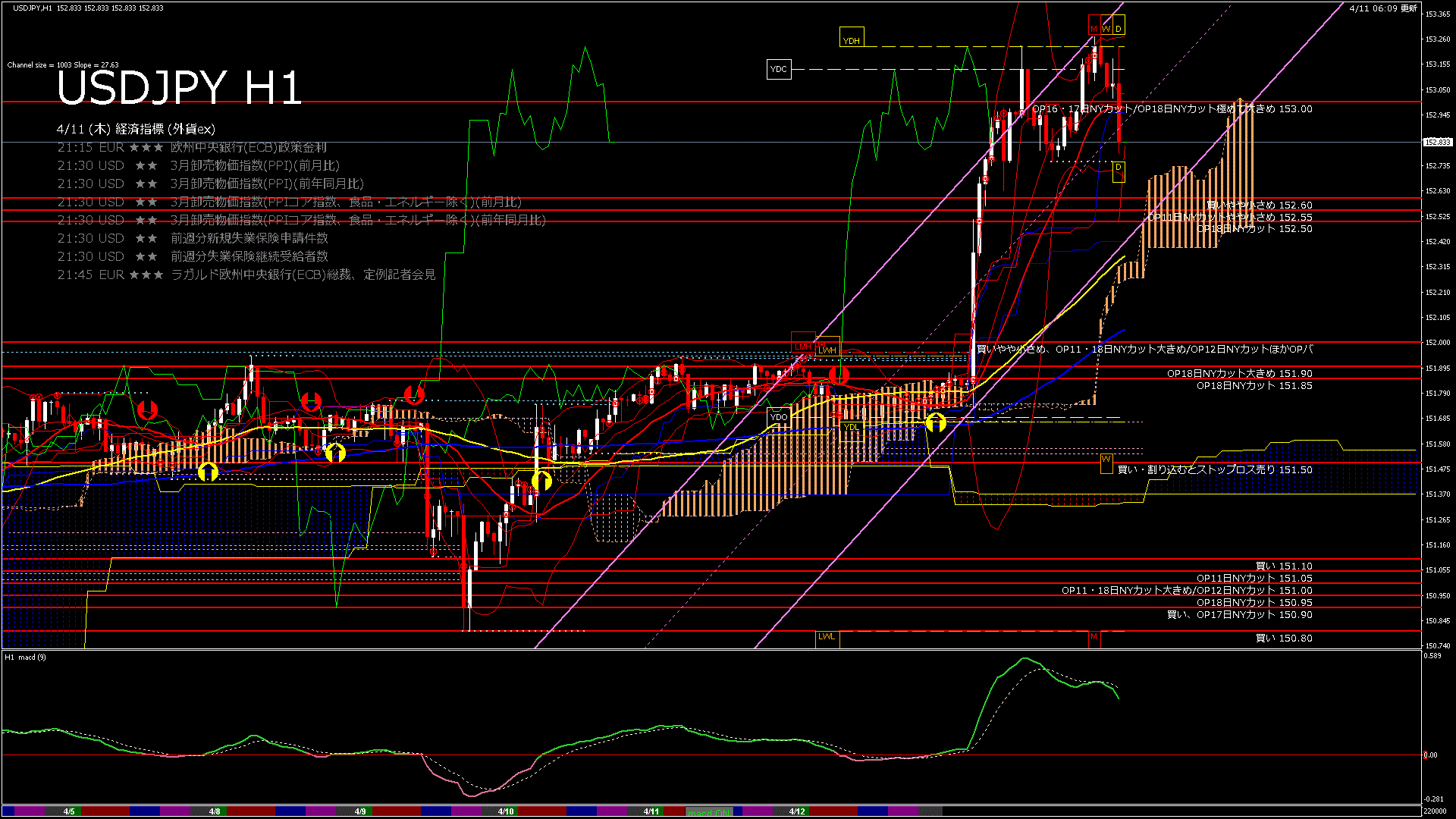Click the '買い・割り込むとストップロス売り 151.50' label
The height and width of the screenshot is (819, 1456).
click(1215, 469)
